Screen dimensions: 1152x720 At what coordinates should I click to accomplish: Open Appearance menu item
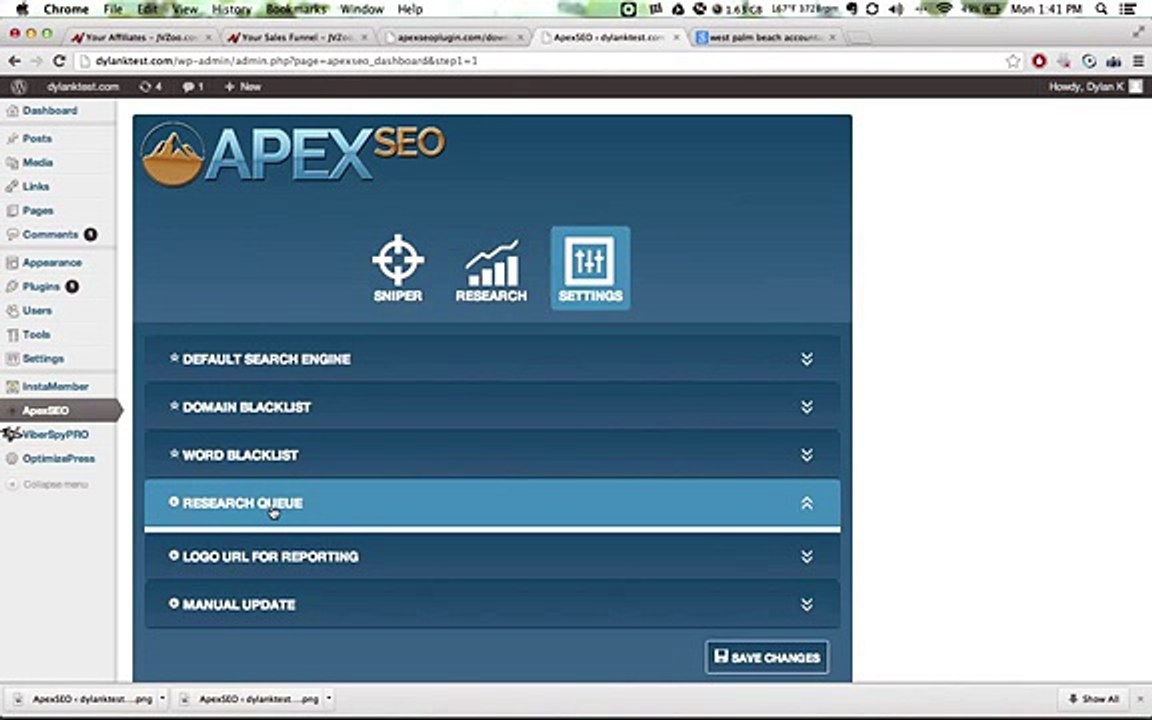point(51,262)
